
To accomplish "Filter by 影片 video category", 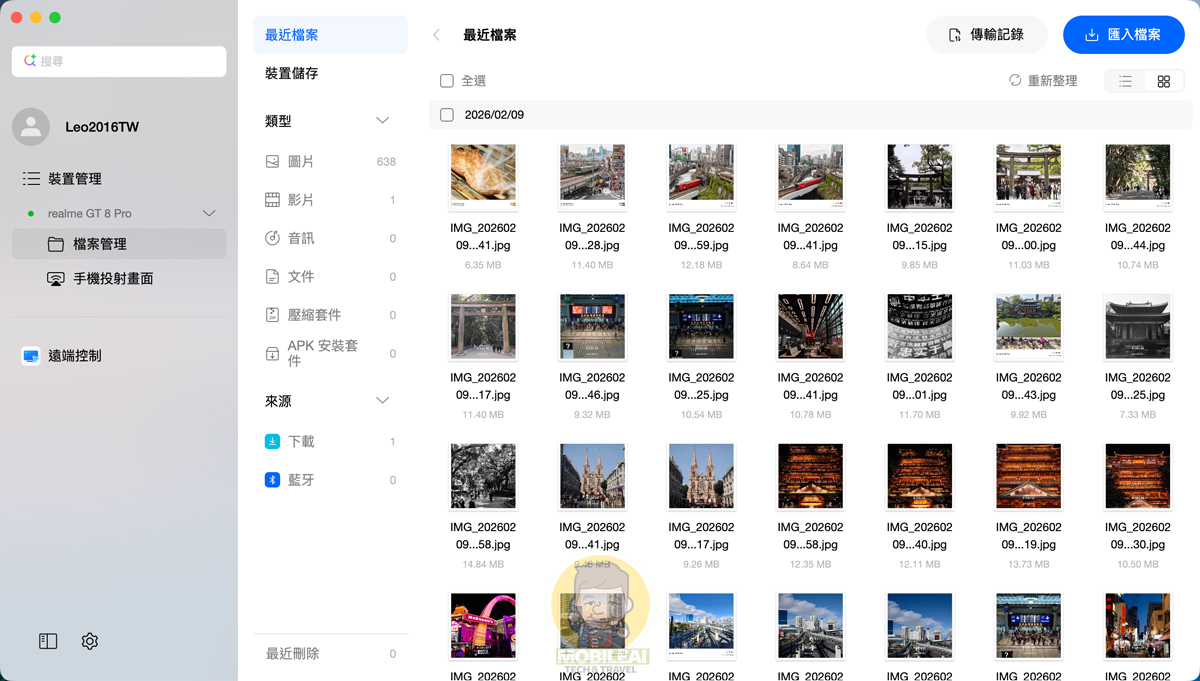I will coord(330,200).
